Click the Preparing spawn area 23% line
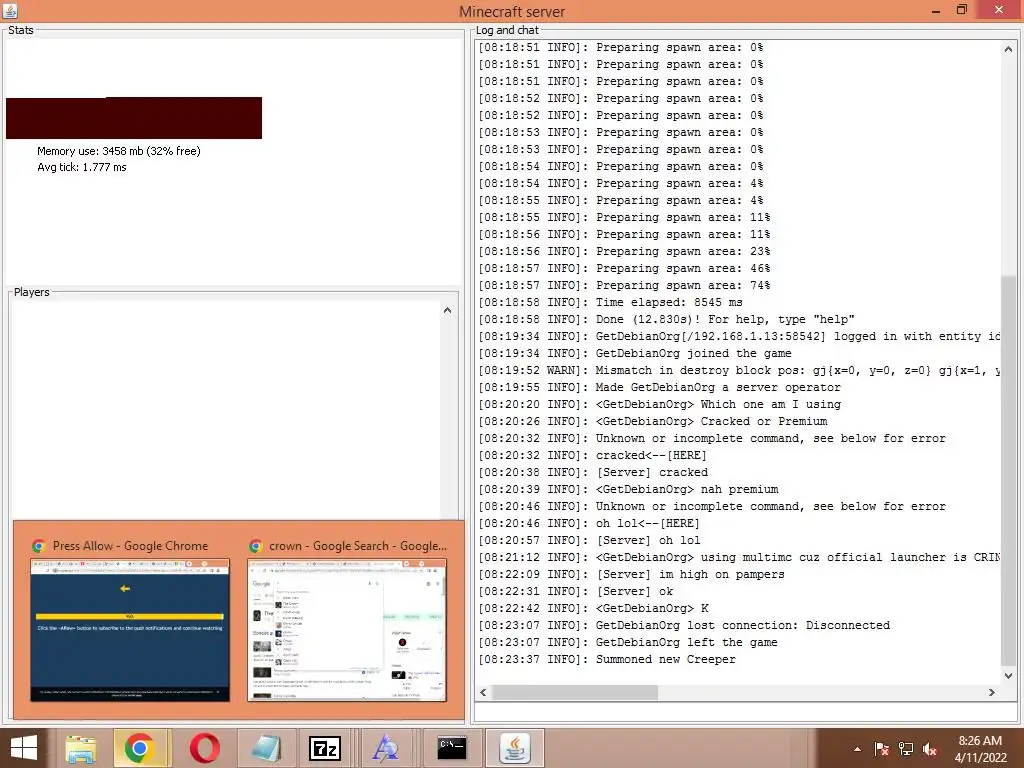This screenshot has width=1024, height=768. tap(624, 251)
